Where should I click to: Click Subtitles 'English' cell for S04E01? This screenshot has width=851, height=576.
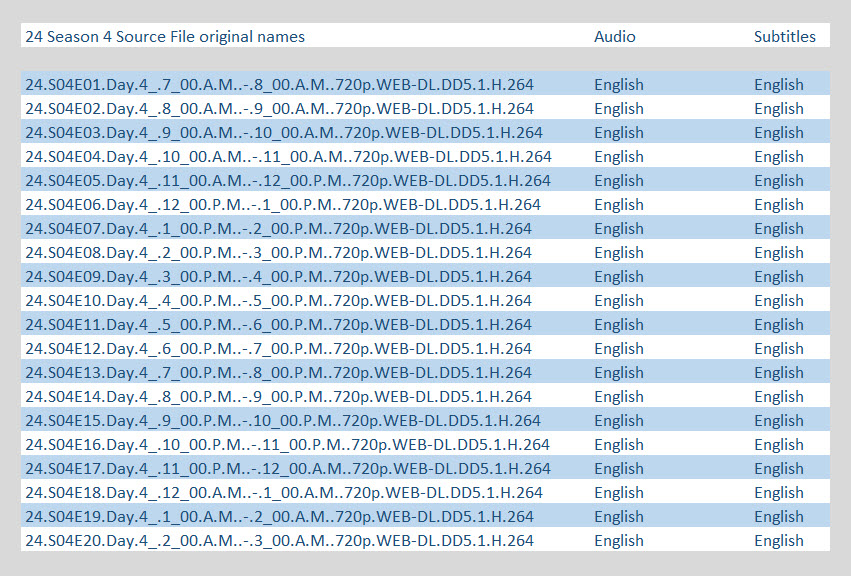[x=779, y=85]
